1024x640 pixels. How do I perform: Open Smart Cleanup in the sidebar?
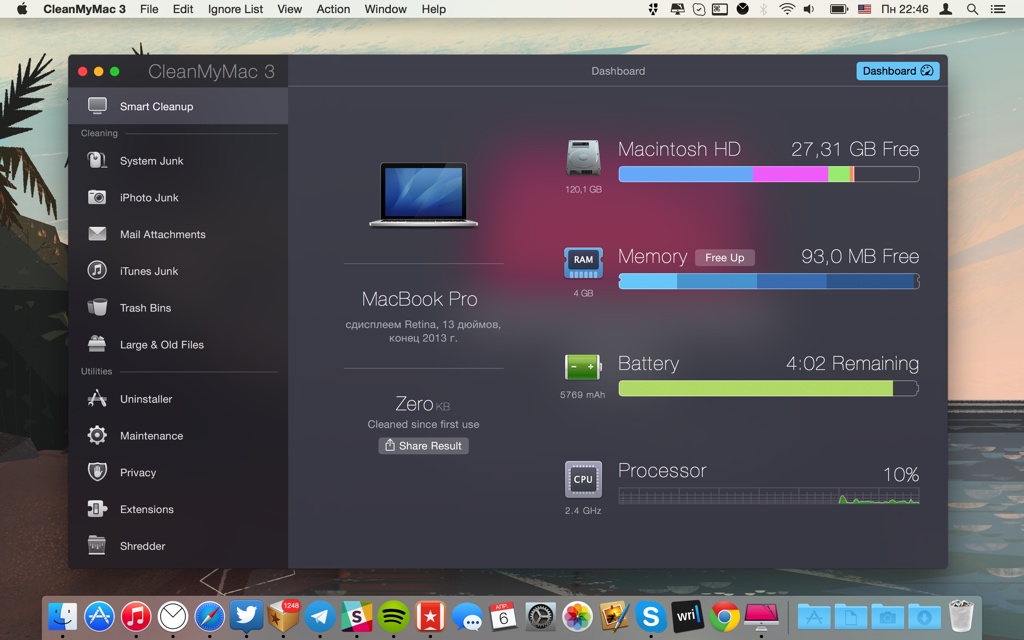[178, 106]
